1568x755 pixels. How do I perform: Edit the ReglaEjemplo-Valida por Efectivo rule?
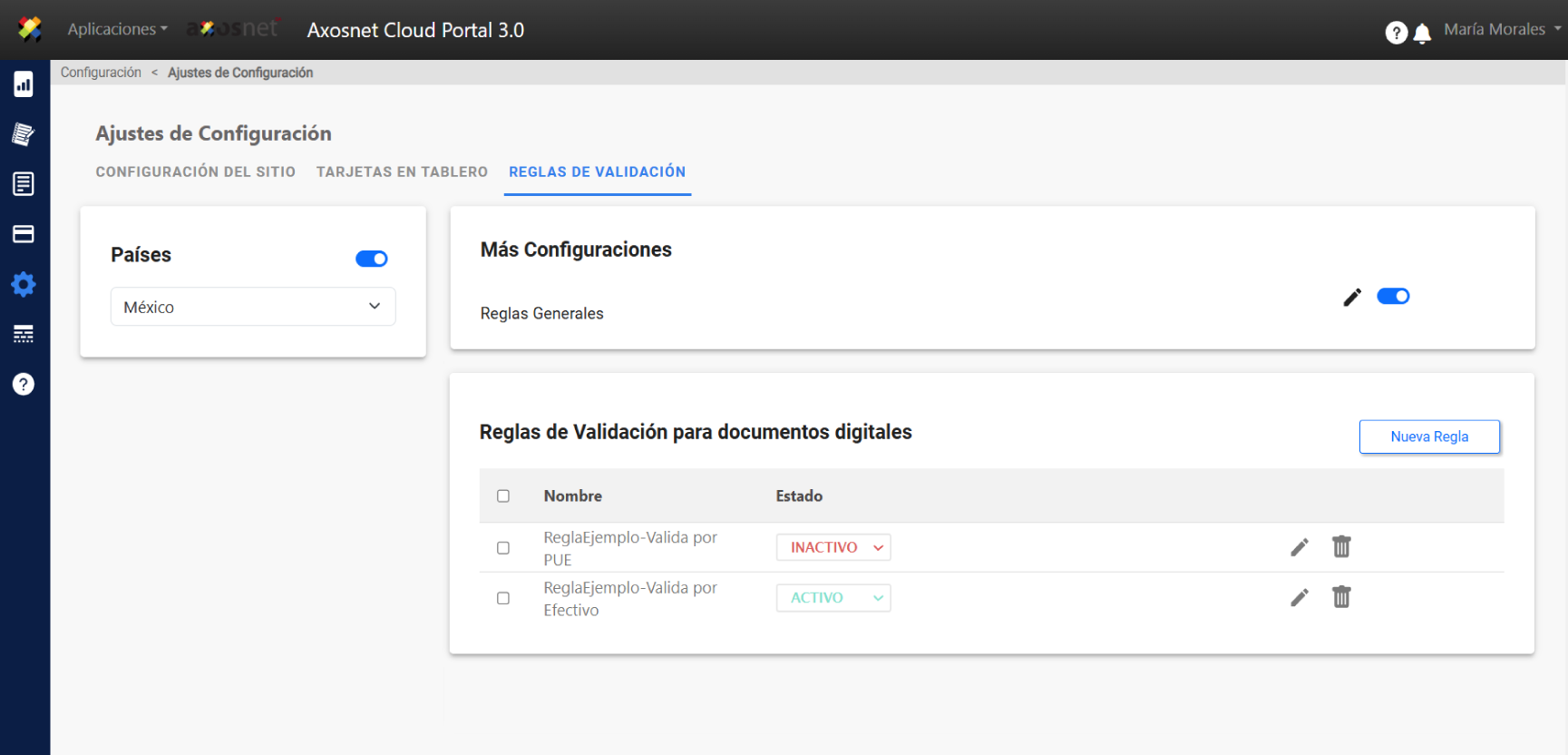pos(1300,597)
